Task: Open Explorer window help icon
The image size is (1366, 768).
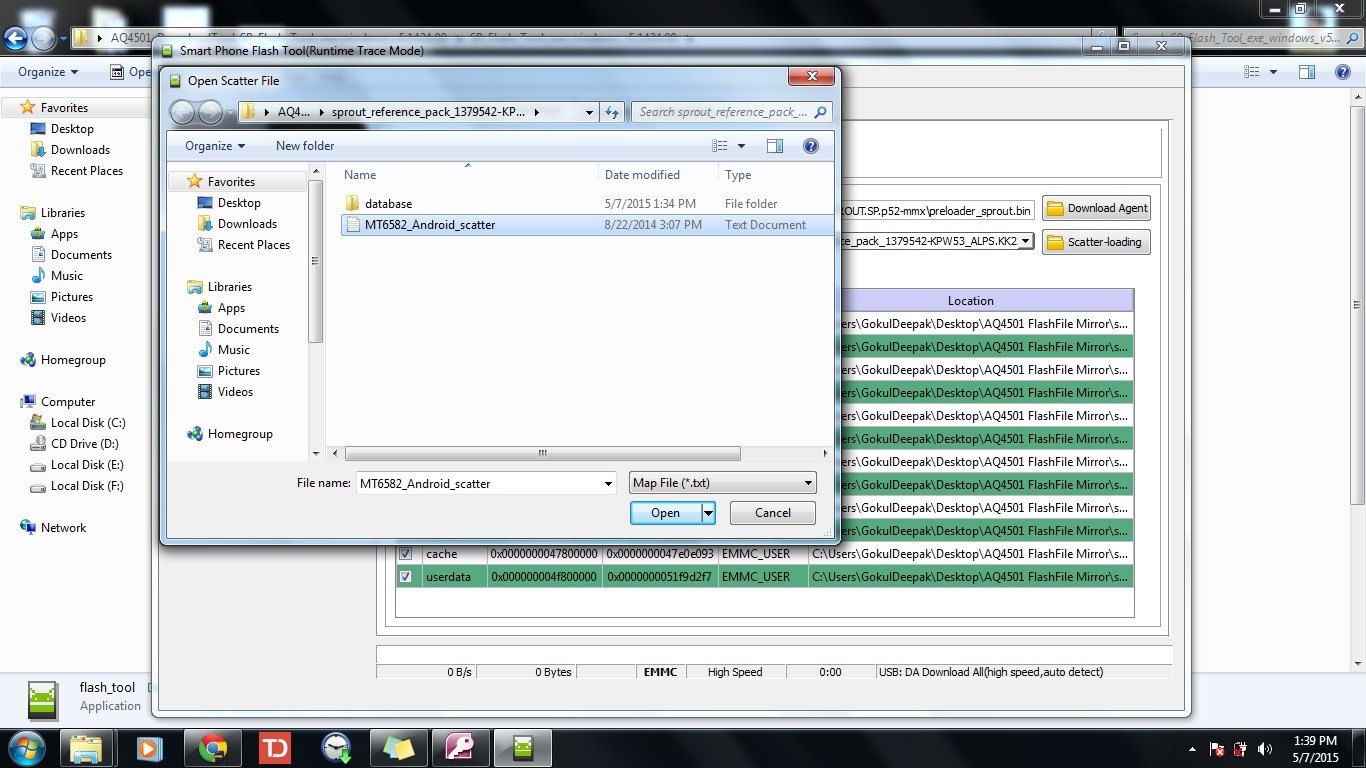Action: pyautogui.click(x=1343, y=72)
